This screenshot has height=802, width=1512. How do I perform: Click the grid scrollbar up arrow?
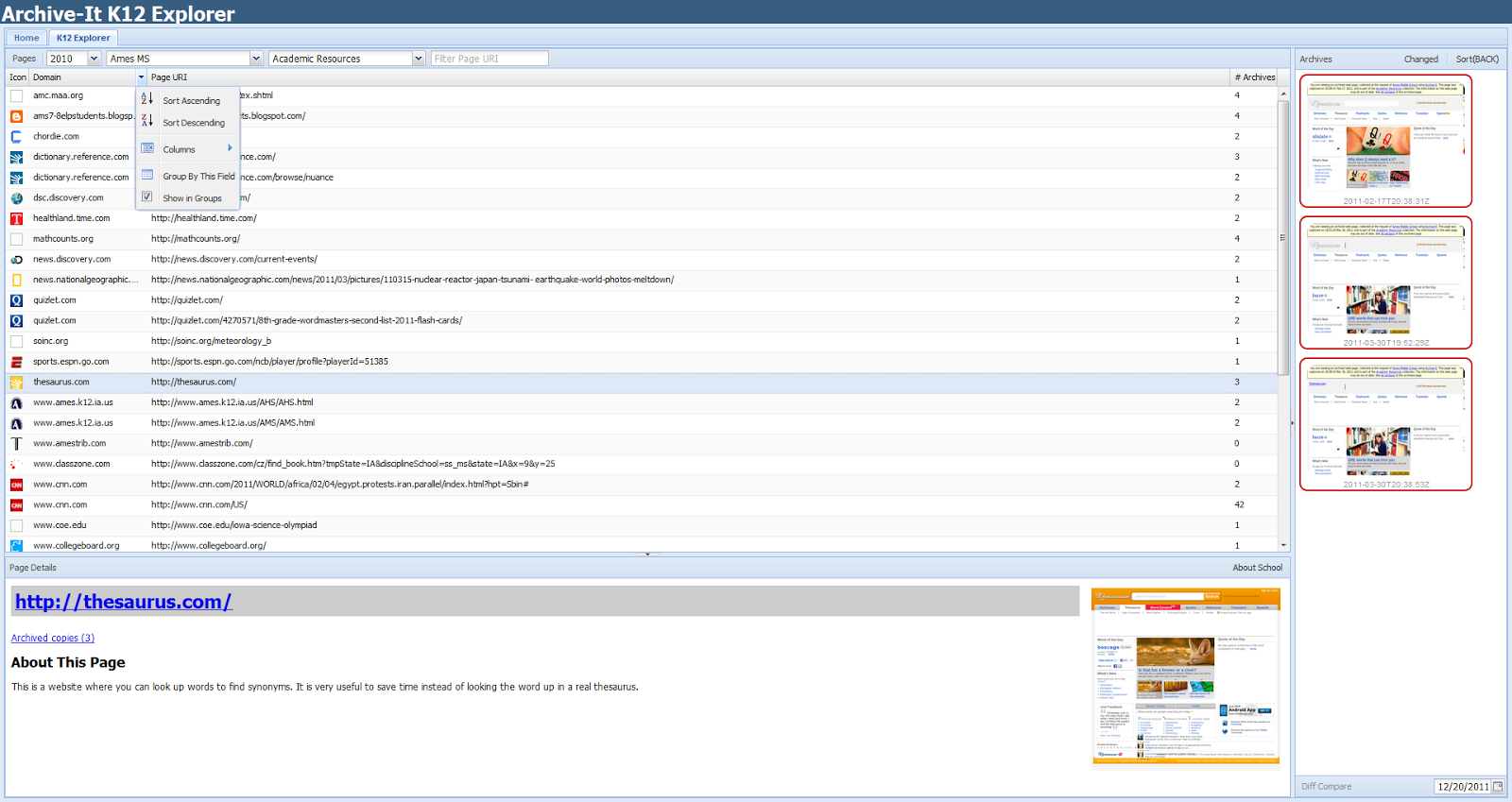point(1282,94)
